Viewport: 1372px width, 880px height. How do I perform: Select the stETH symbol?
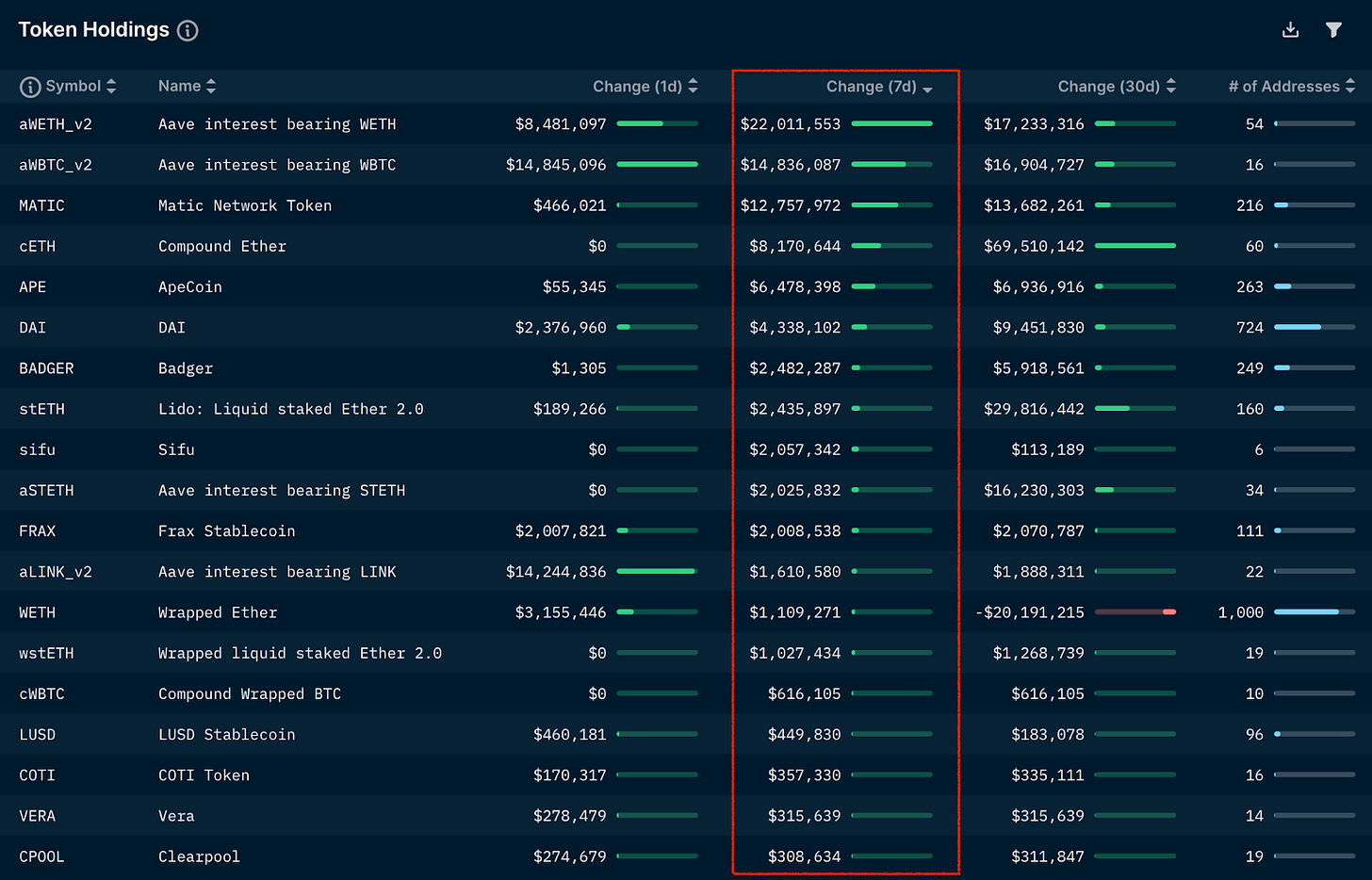pyautogui.click(x=41, y=409)
